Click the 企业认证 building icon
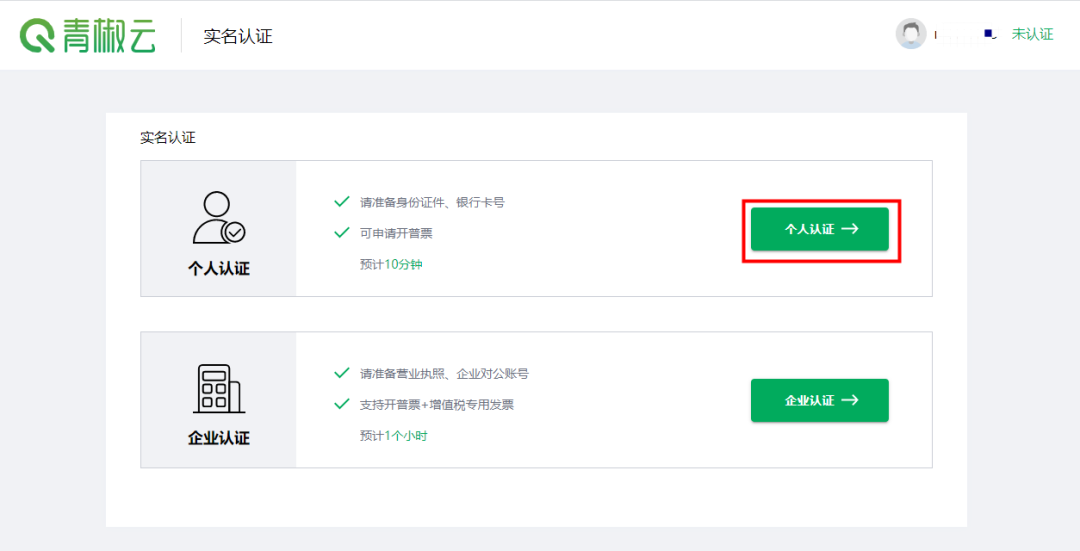1080x551 pixels. click(219, 388)
